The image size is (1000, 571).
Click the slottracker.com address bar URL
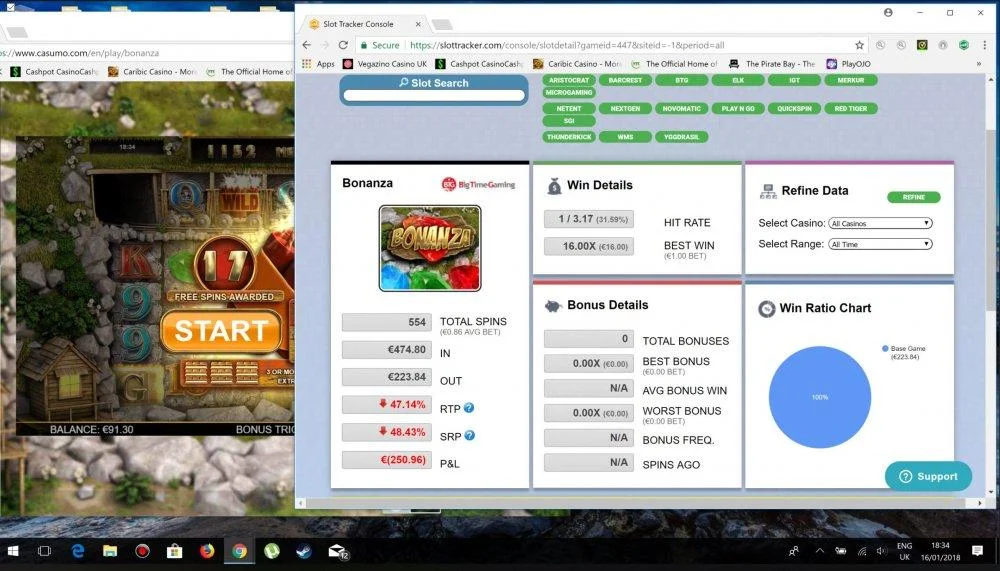click(568, 45)
